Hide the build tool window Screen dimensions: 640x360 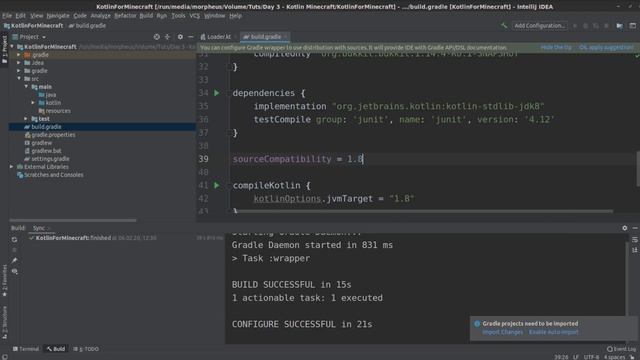click(x=635, y=228)
